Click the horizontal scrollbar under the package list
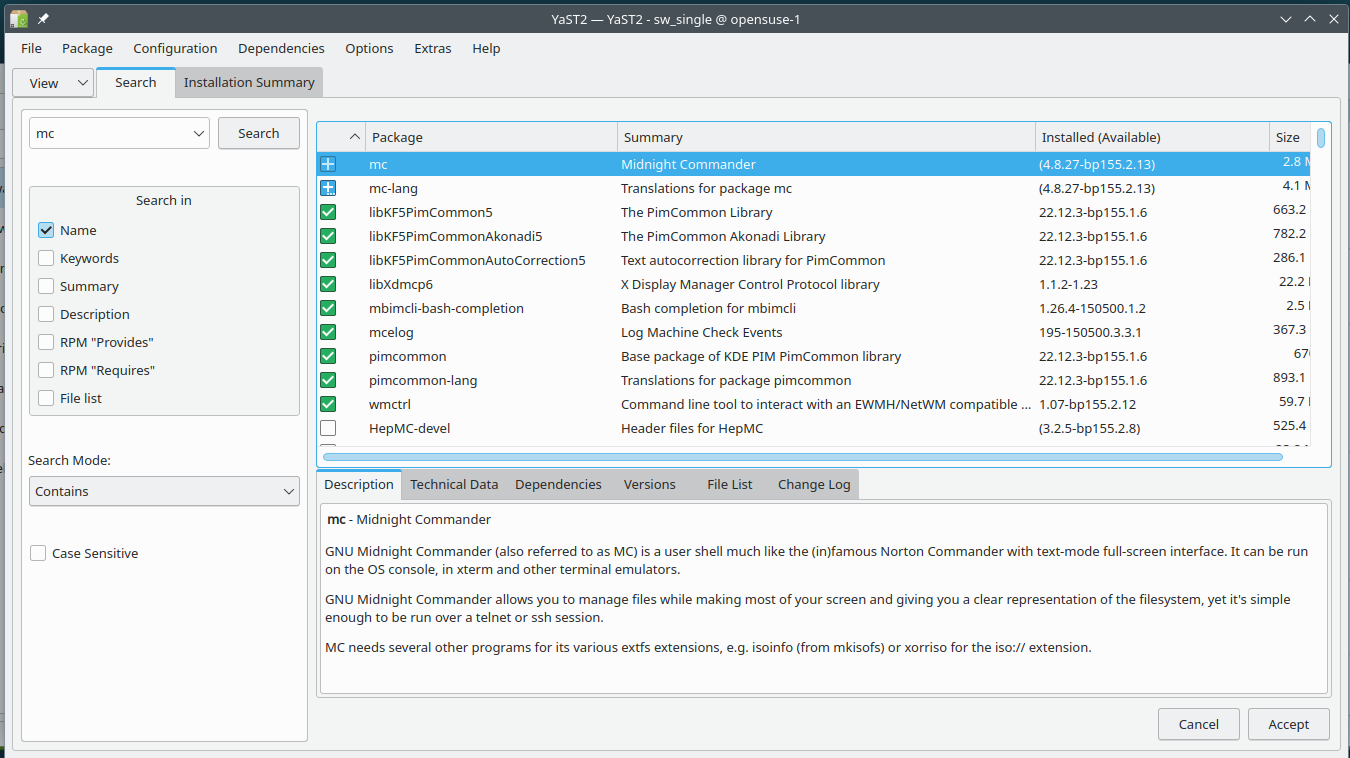 click(802, 457)
